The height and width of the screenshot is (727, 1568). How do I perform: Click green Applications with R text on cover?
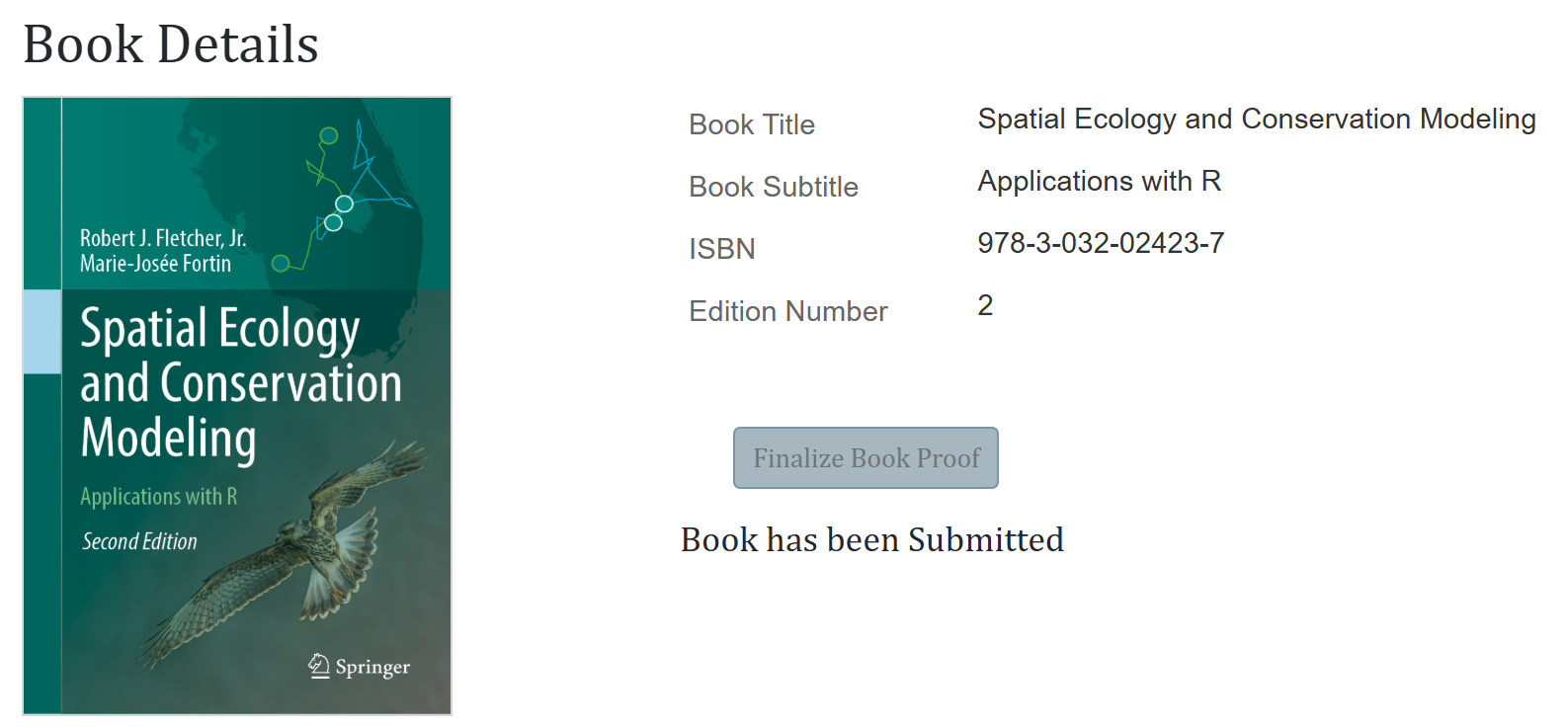pos(158,496)
